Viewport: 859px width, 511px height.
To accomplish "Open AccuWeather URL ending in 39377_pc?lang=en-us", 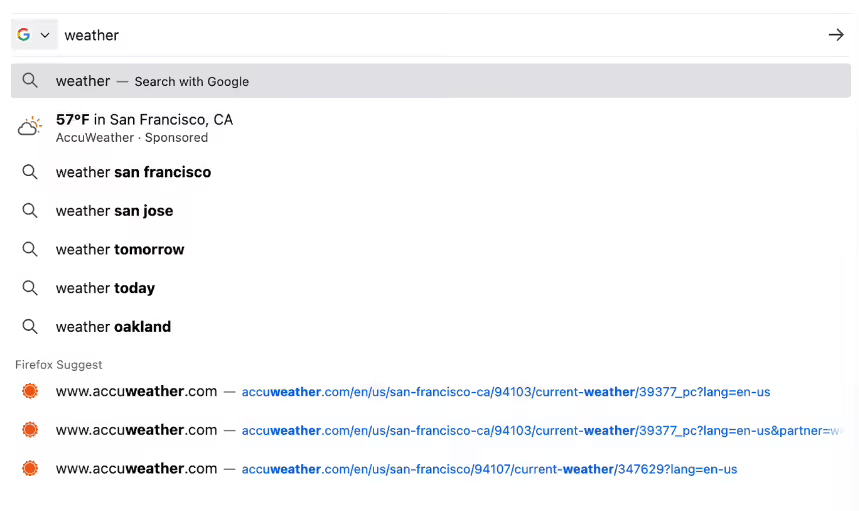I will point(505,392).
